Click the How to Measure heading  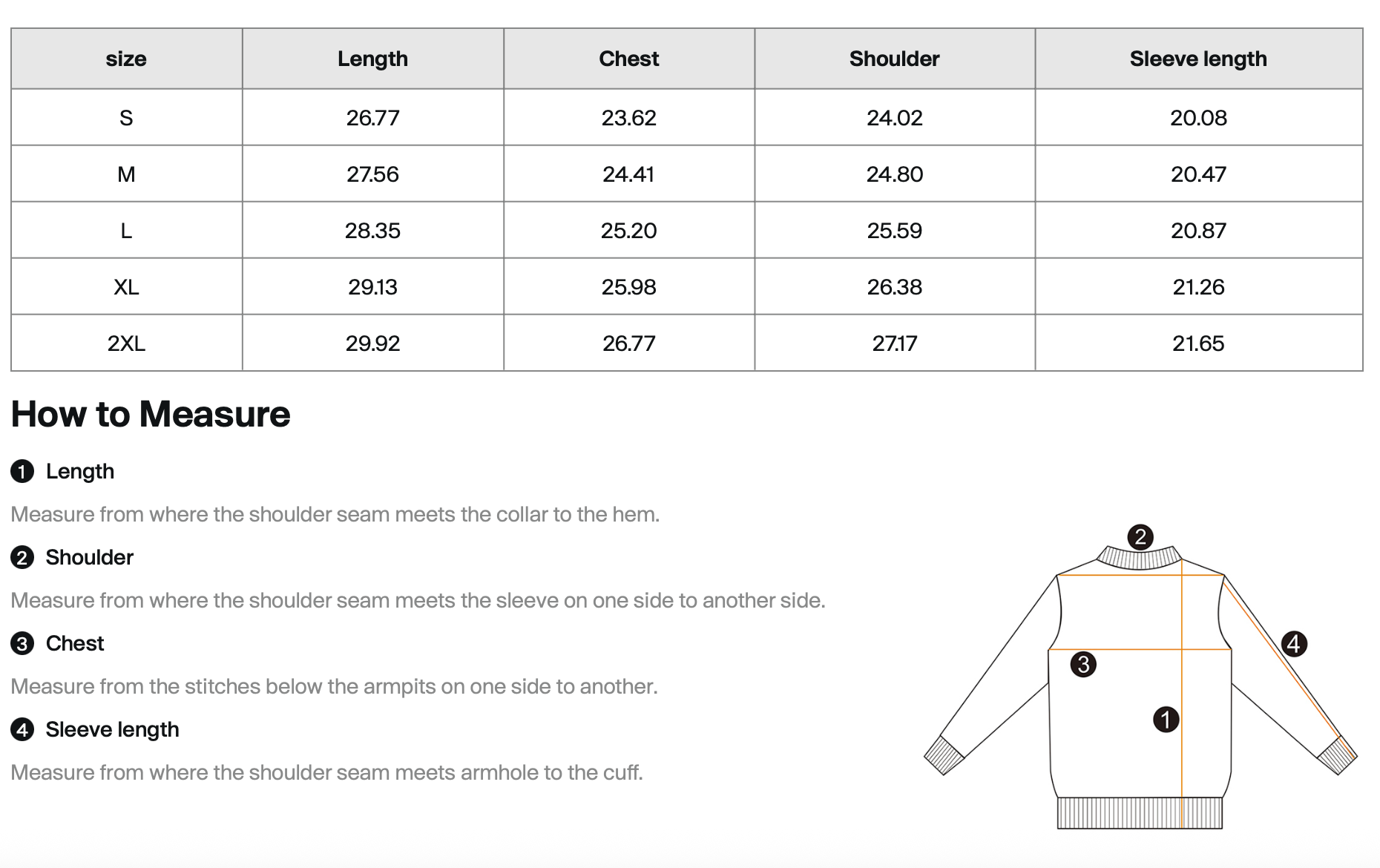coord(151,414)
